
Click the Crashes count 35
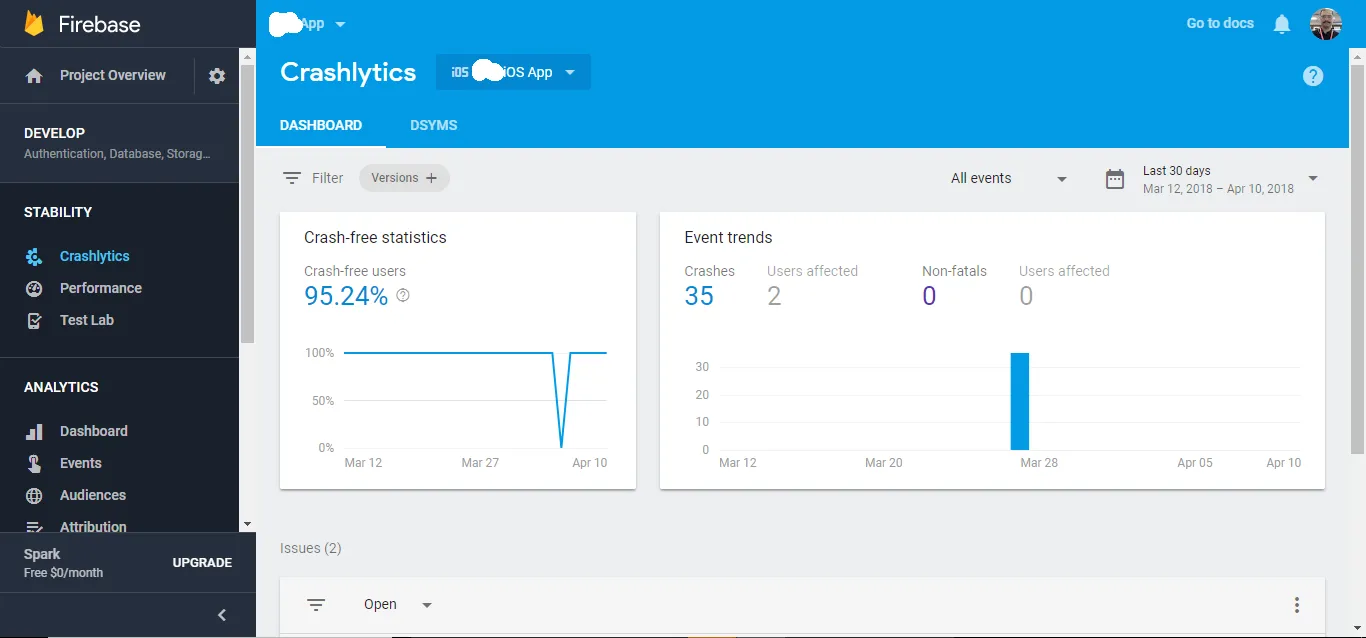(699, 296)
